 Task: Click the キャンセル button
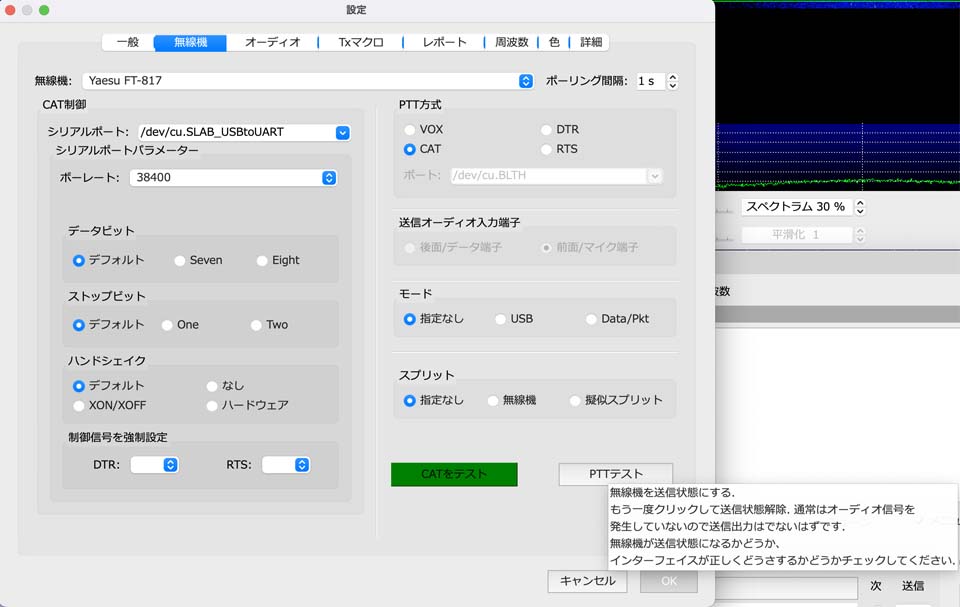(587, 581)
